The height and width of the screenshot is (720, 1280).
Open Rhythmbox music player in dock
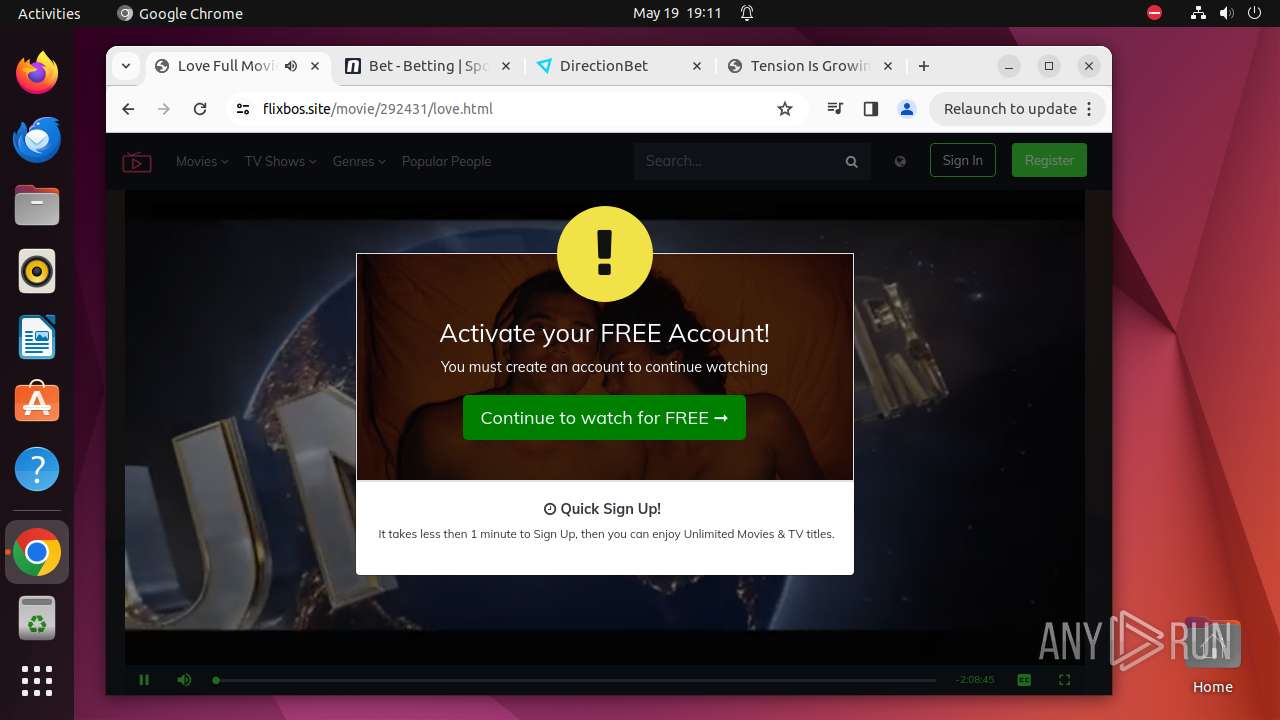37,271
